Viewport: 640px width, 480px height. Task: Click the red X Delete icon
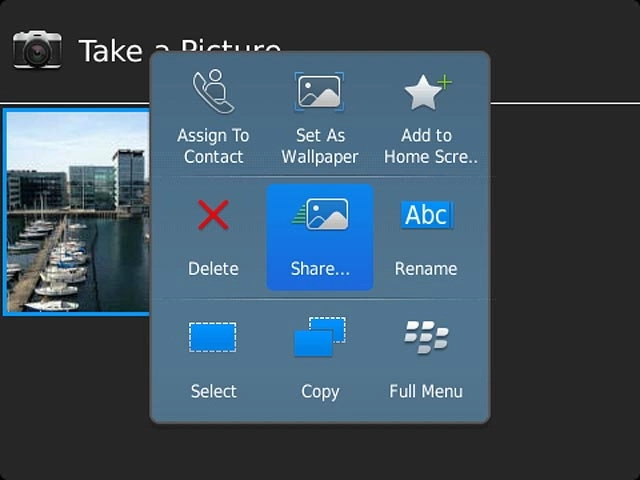click(x=213, y=215)
